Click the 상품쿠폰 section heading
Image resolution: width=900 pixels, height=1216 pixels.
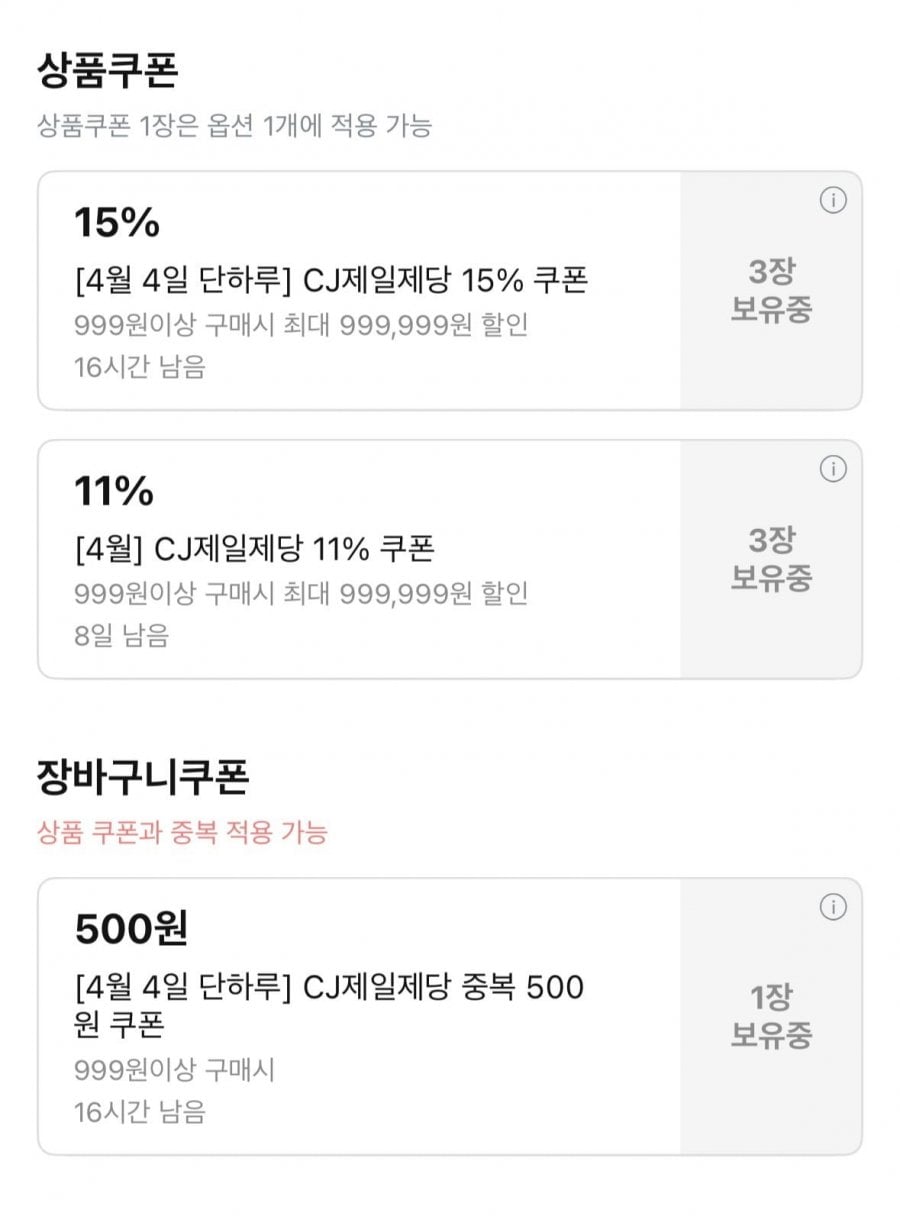[107, 72]
